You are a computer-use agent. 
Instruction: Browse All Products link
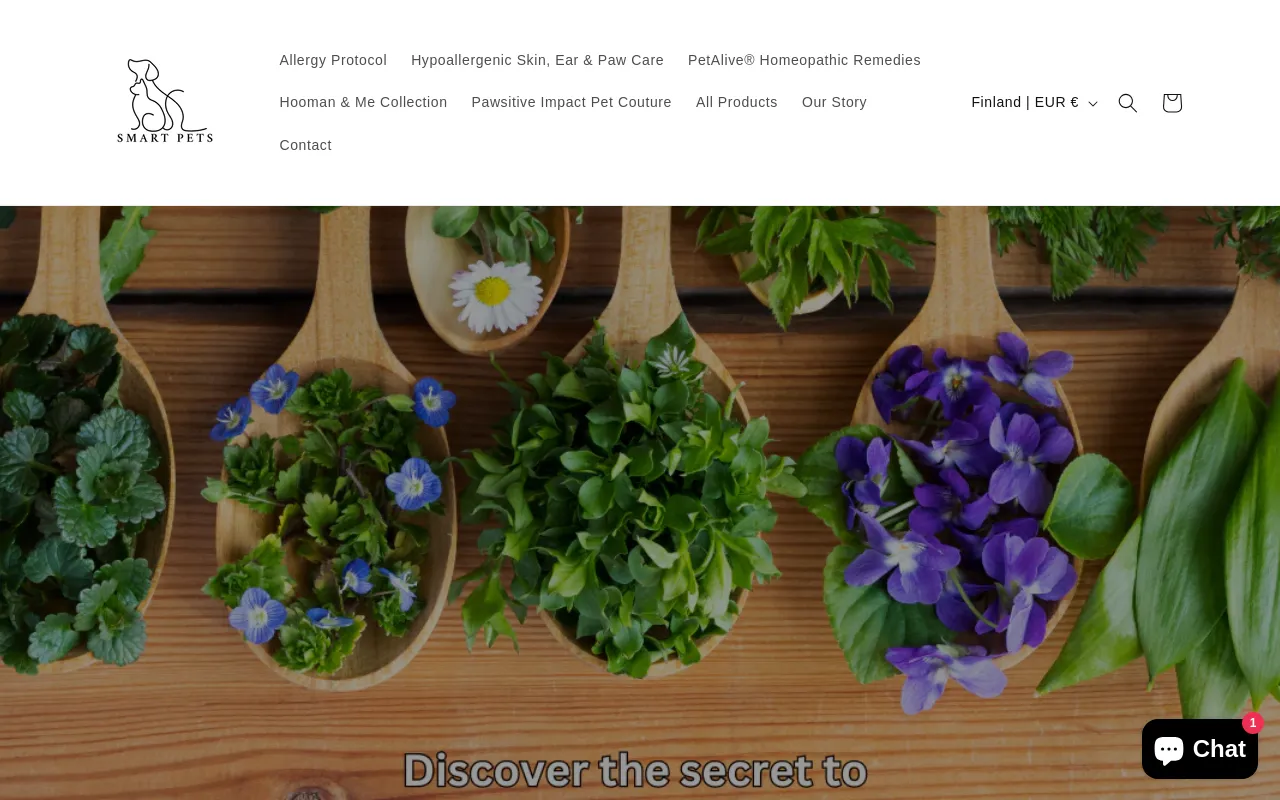pyautogui.click(x=737, y=102)
